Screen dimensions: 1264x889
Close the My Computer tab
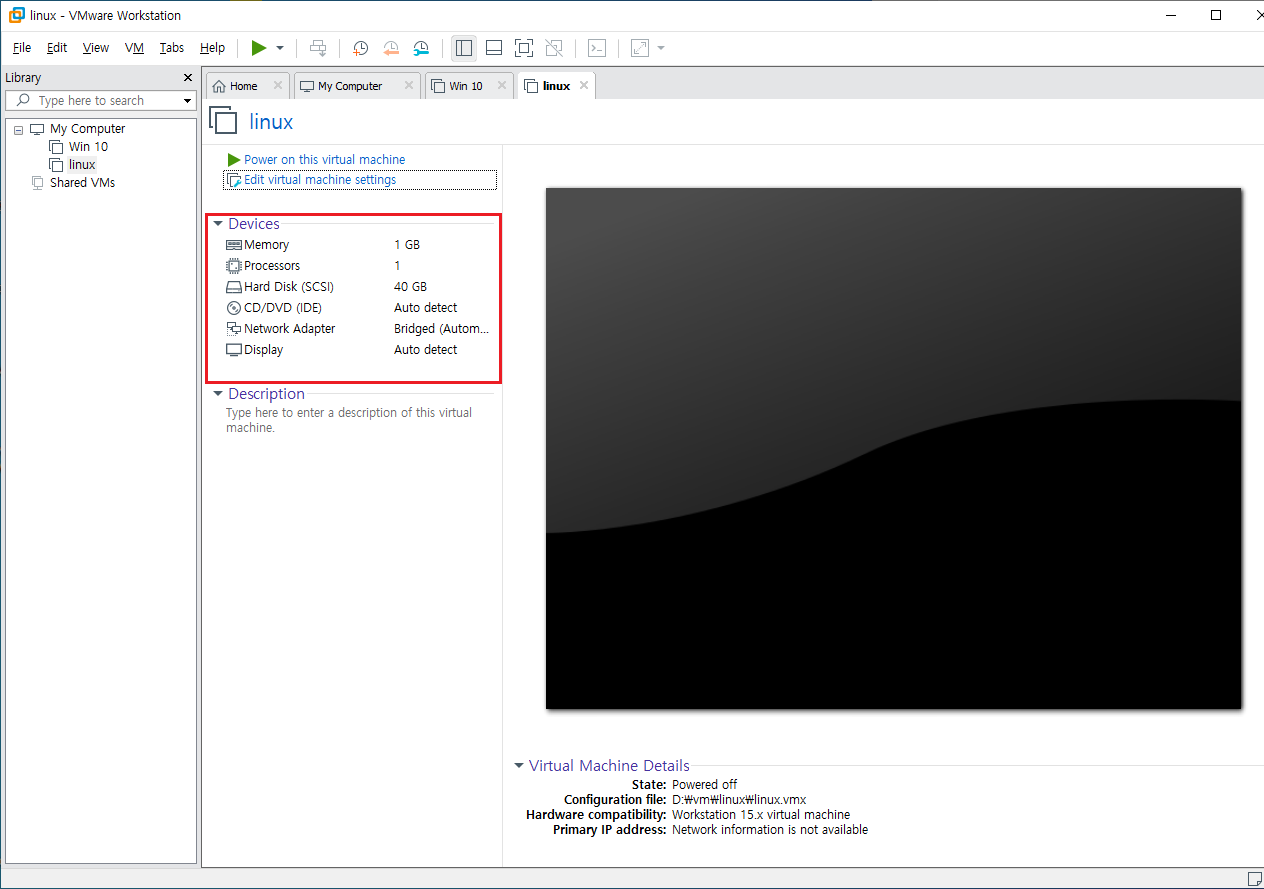409,86
